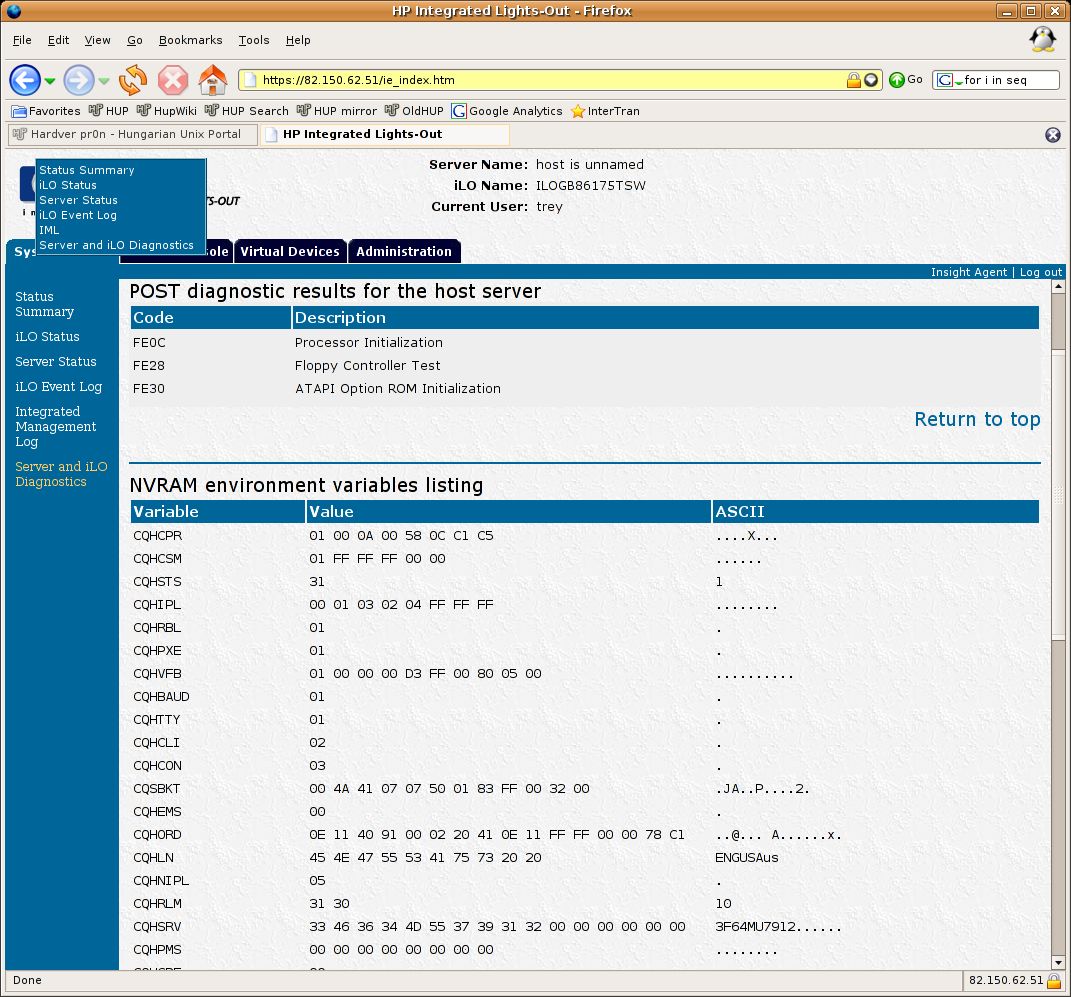
Task: Open the File menu
Action: [22, 40]
